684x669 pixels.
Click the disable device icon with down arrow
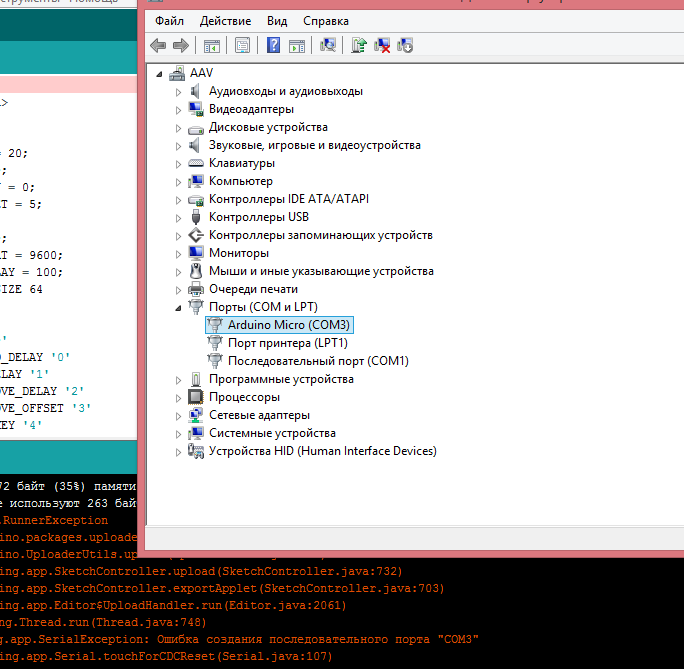click(x=405, y=45)
